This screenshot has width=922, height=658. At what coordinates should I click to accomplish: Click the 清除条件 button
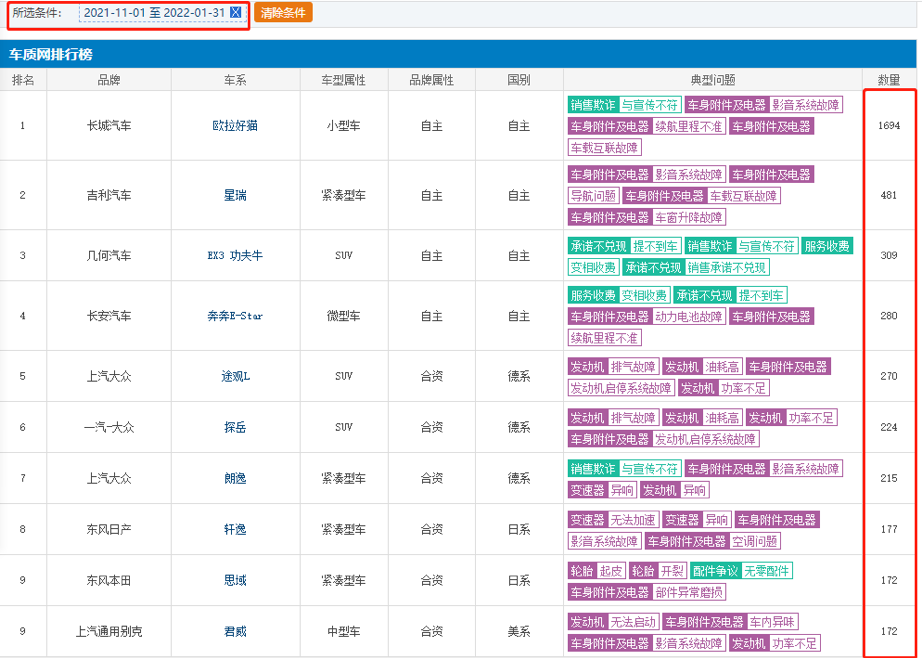[283, 12]
